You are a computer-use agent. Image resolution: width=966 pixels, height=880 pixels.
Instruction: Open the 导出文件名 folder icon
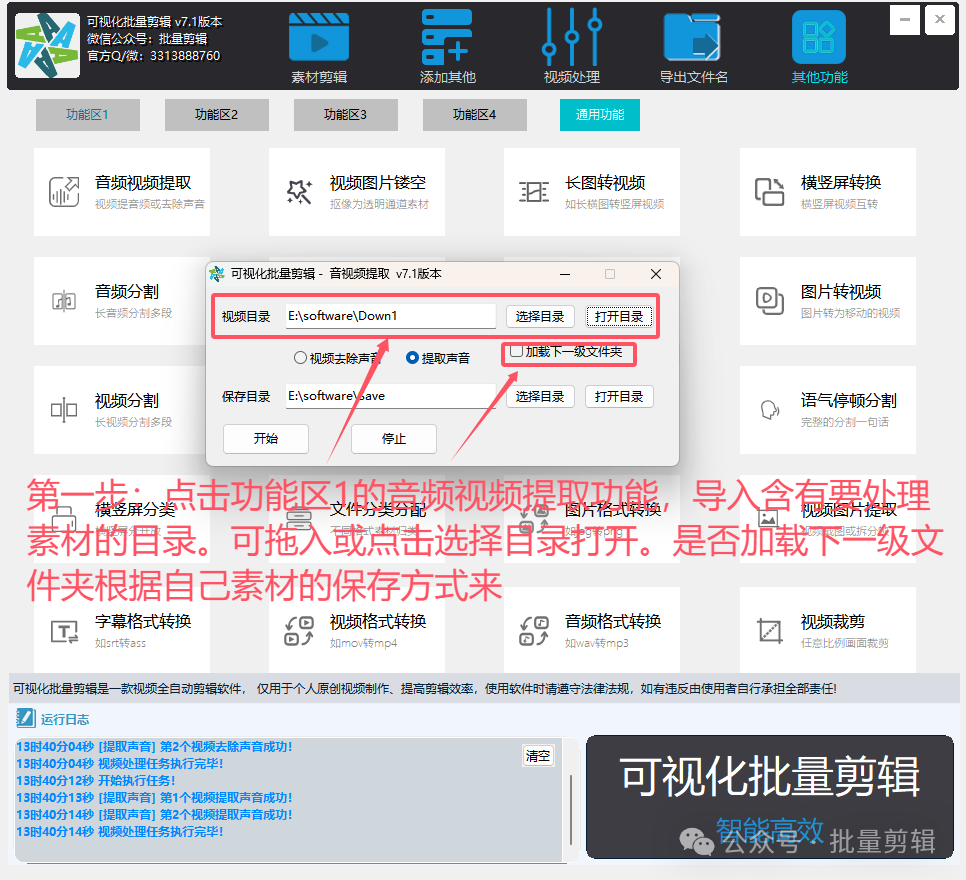692,38
